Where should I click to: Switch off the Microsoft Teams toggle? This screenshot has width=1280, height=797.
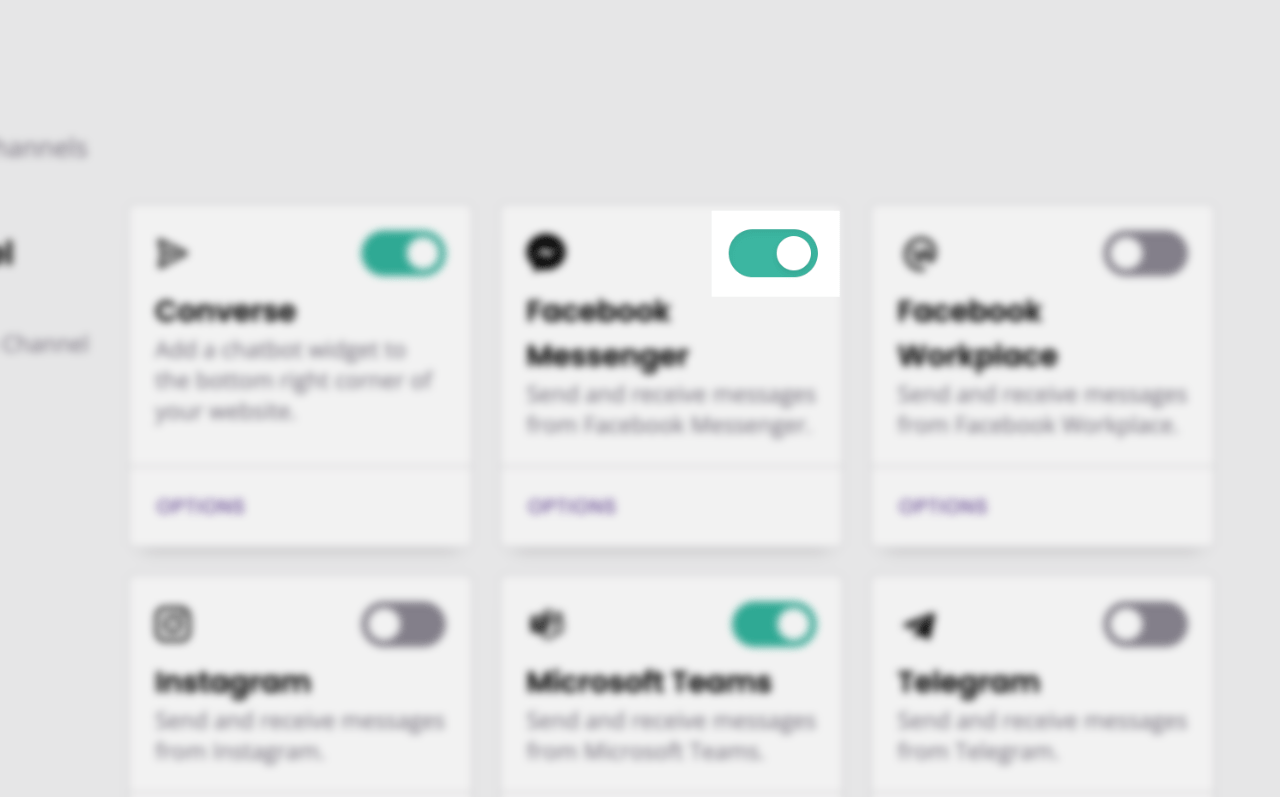point(774,625)
